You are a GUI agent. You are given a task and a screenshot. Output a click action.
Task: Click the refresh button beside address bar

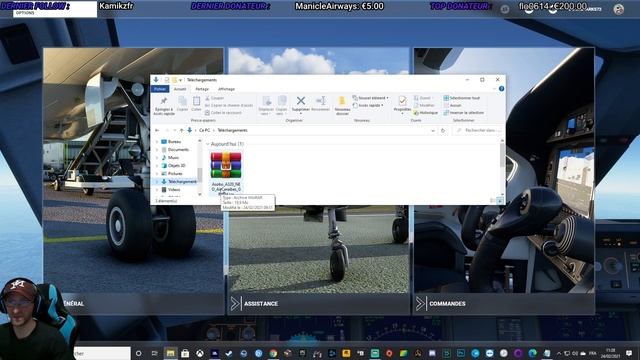(443, 131)
